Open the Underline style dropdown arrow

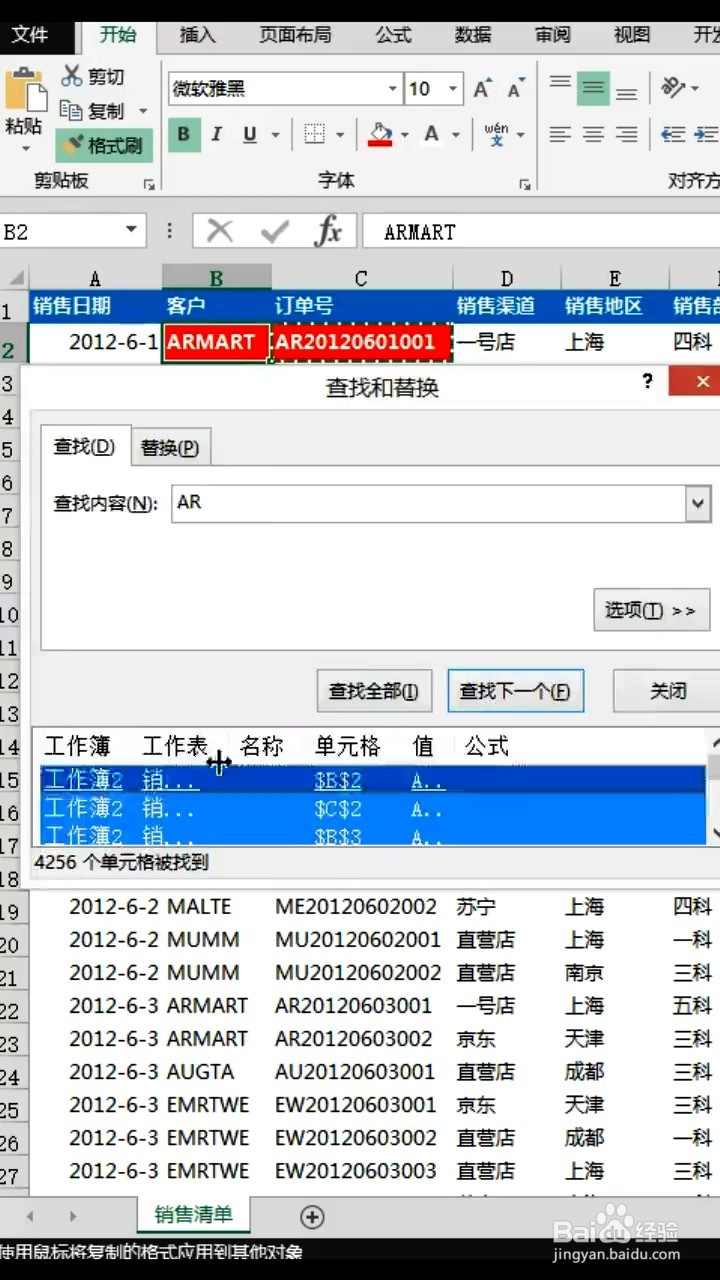(x=276, y=135)
